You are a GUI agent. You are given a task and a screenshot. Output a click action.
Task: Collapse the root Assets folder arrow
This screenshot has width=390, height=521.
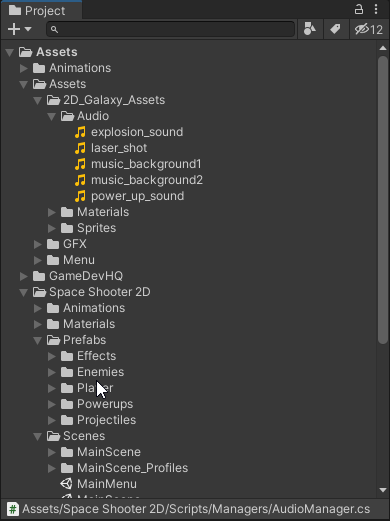click(x=10, y=52)
